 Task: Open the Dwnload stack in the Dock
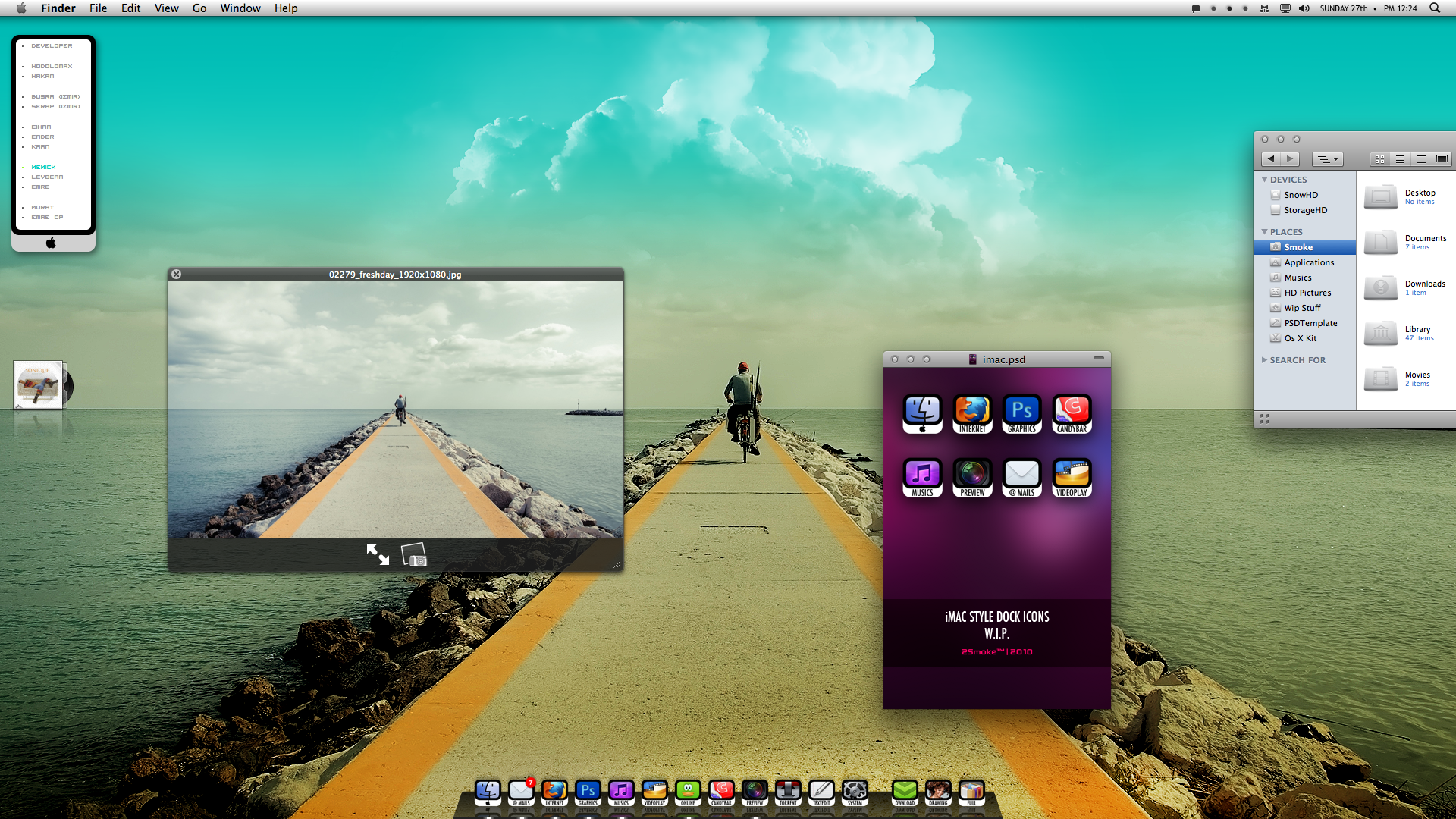(905, 792)
